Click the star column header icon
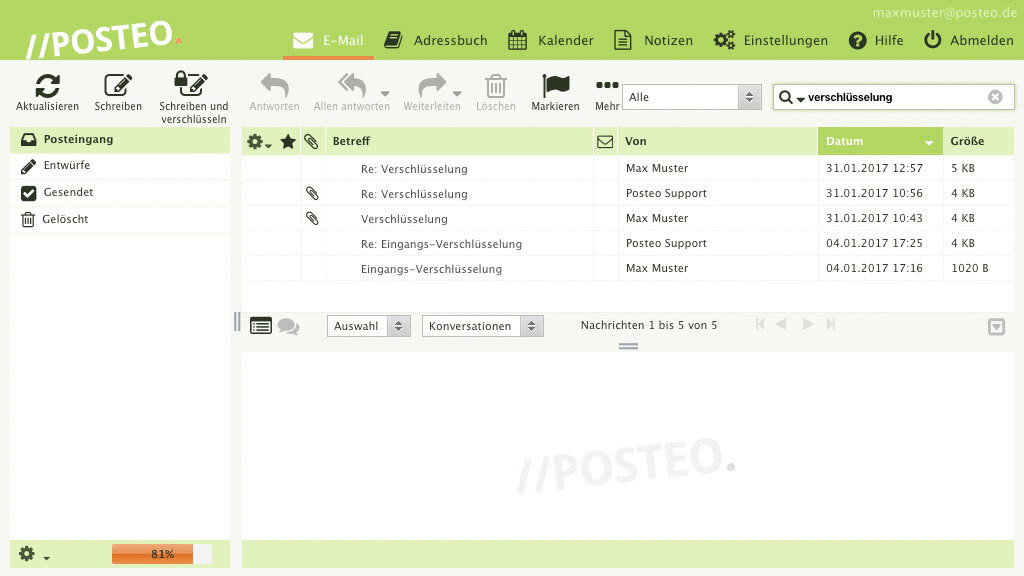 tap(288, 142)
